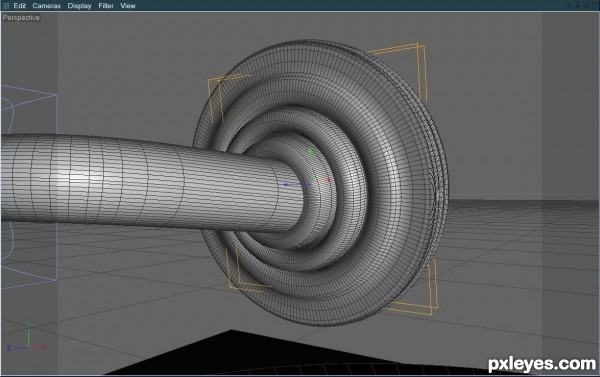Viewport: 600px width, 377px height.
Task: Open the Cameras menu
Action: [x=46, y=6]
